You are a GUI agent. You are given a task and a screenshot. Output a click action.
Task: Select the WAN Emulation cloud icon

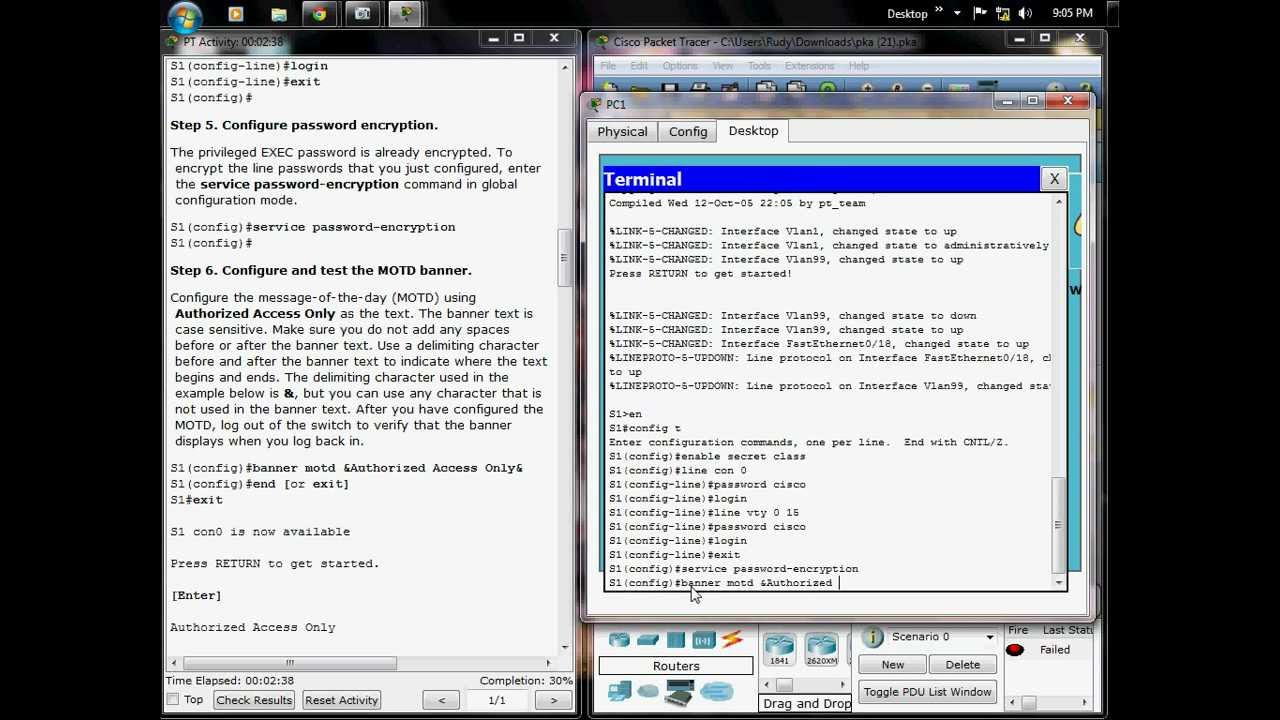(648, 691)
